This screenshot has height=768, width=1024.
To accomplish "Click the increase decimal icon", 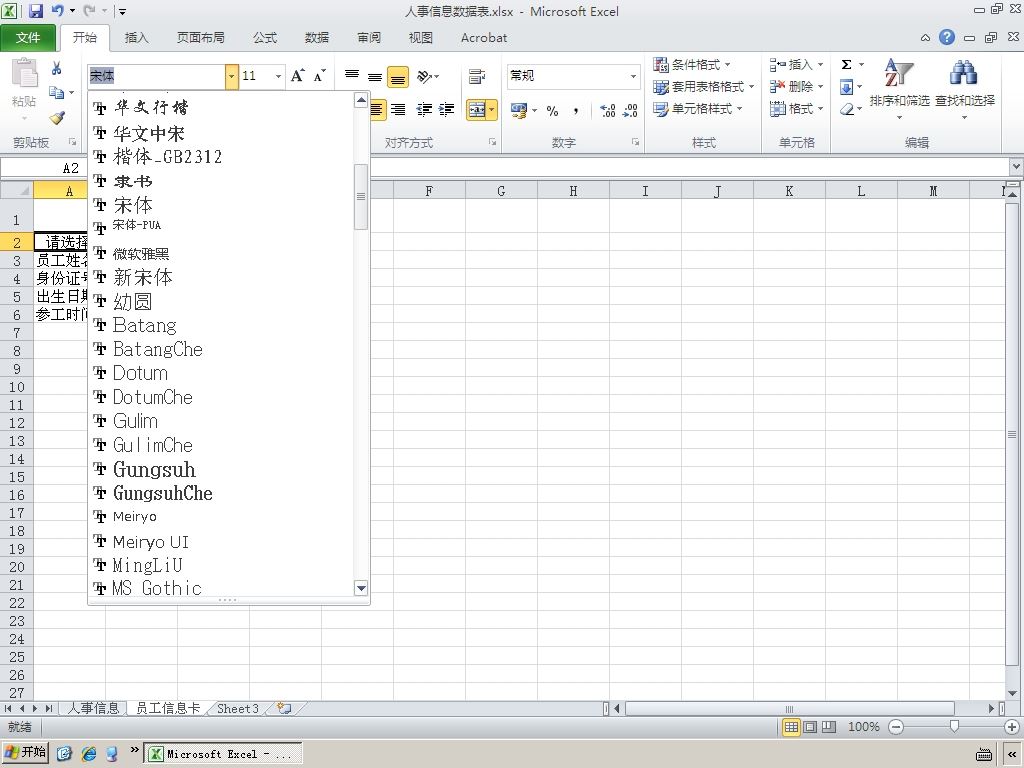I will [x=608, y=110].
